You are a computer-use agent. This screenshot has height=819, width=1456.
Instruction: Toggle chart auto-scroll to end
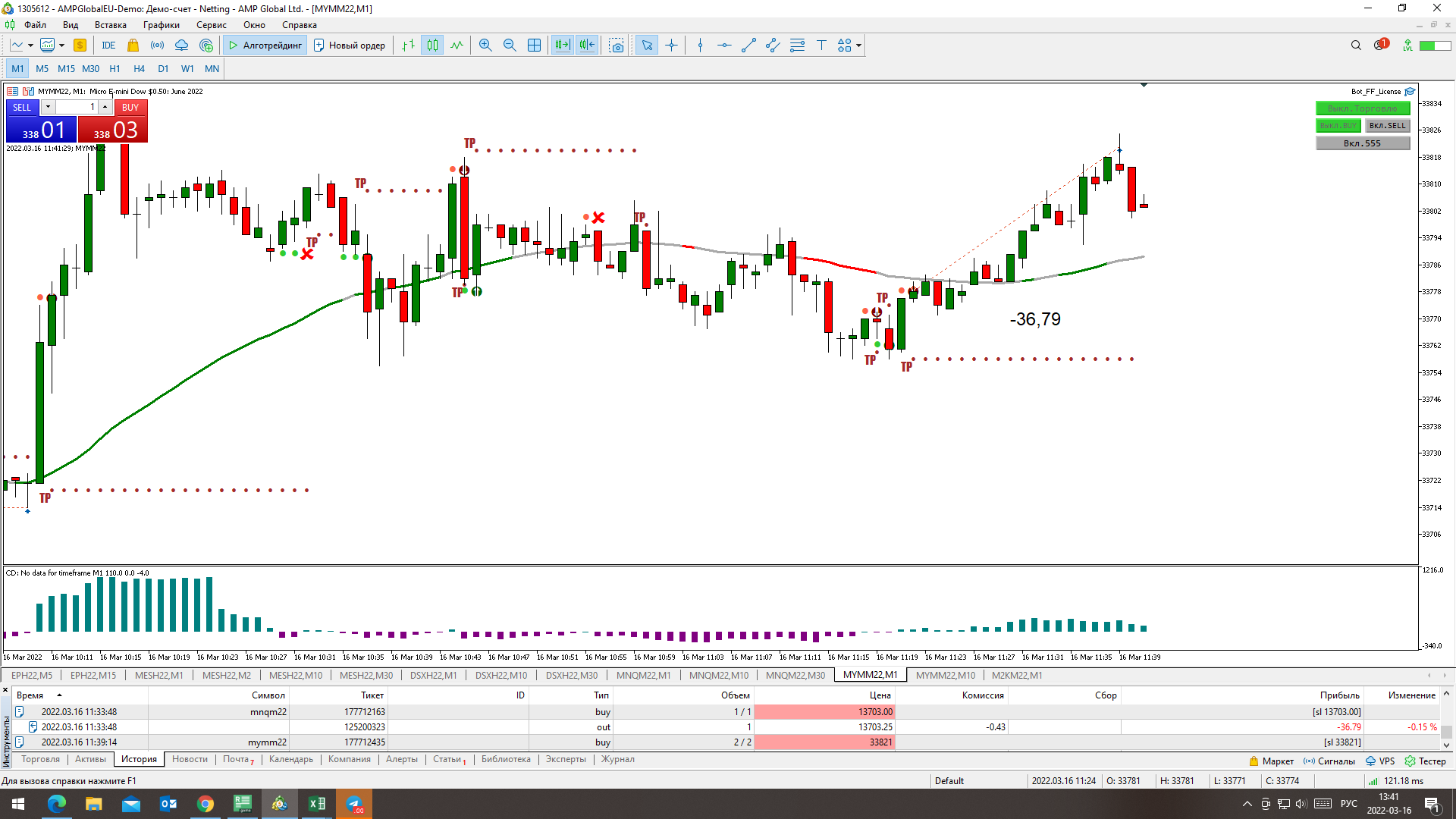click(x=562, y=45)
